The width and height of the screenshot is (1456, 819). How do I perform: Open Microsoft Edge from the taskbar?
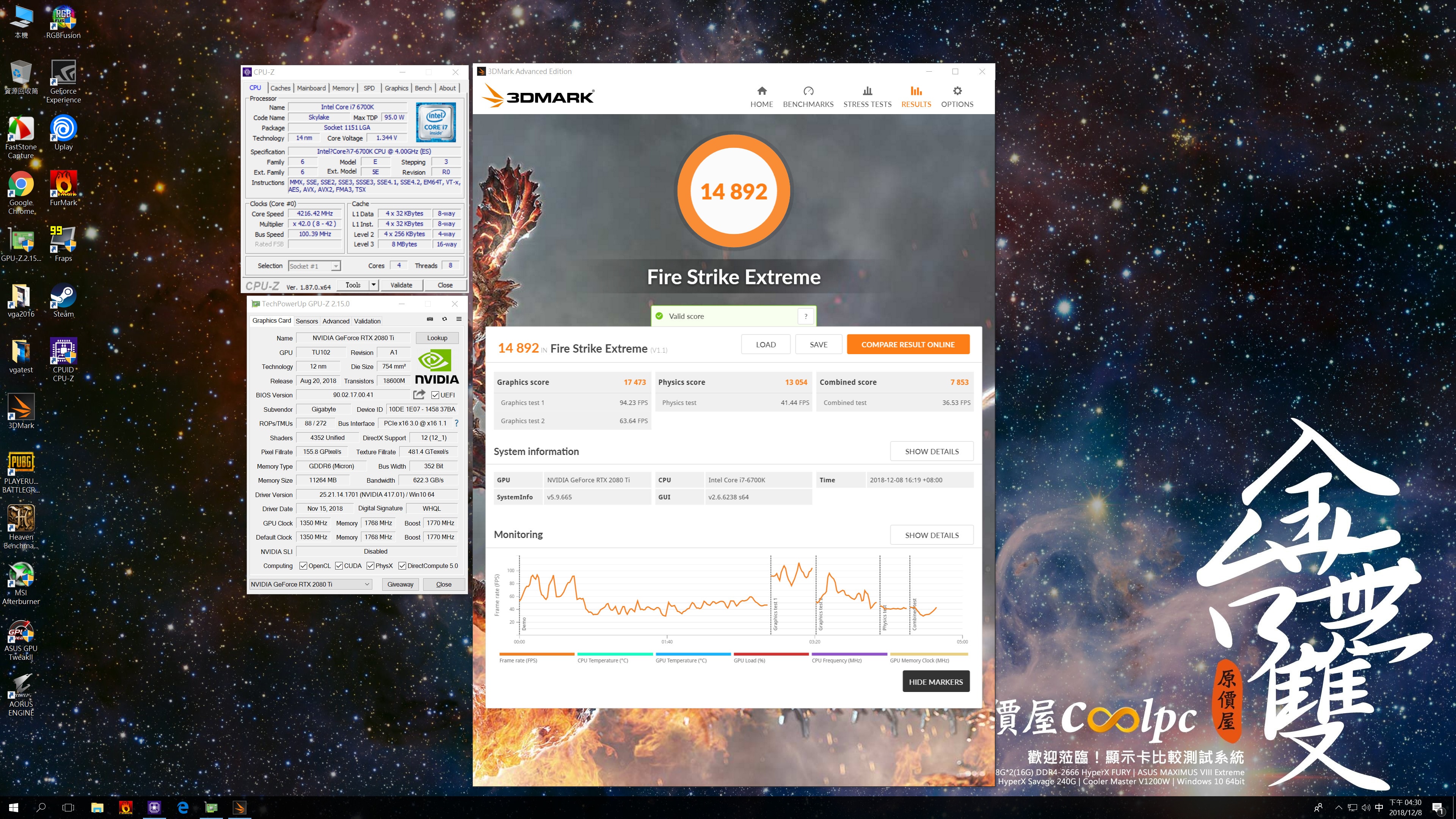pyautogui.click(x=182, y=808)
